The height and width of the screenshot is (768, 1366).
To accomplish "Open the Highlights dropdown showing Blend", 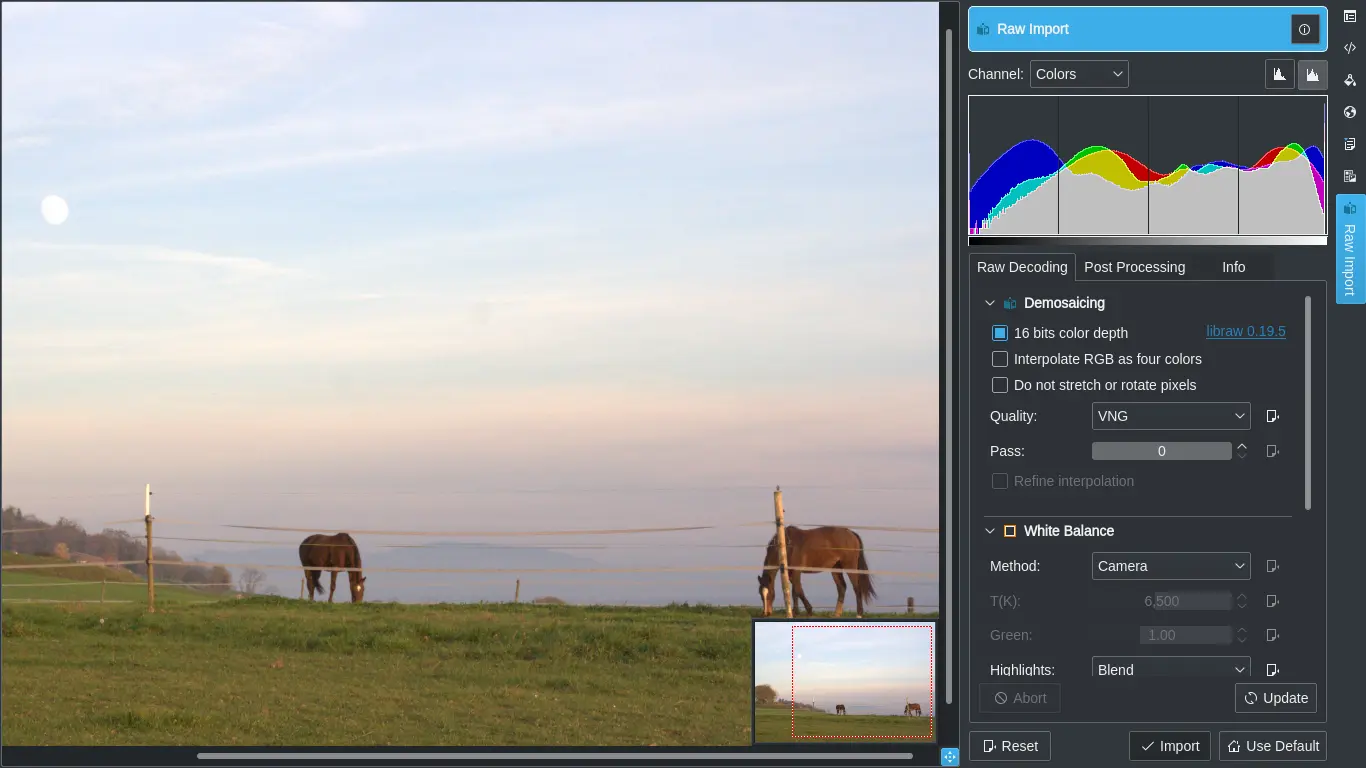I will (1170, 669).
